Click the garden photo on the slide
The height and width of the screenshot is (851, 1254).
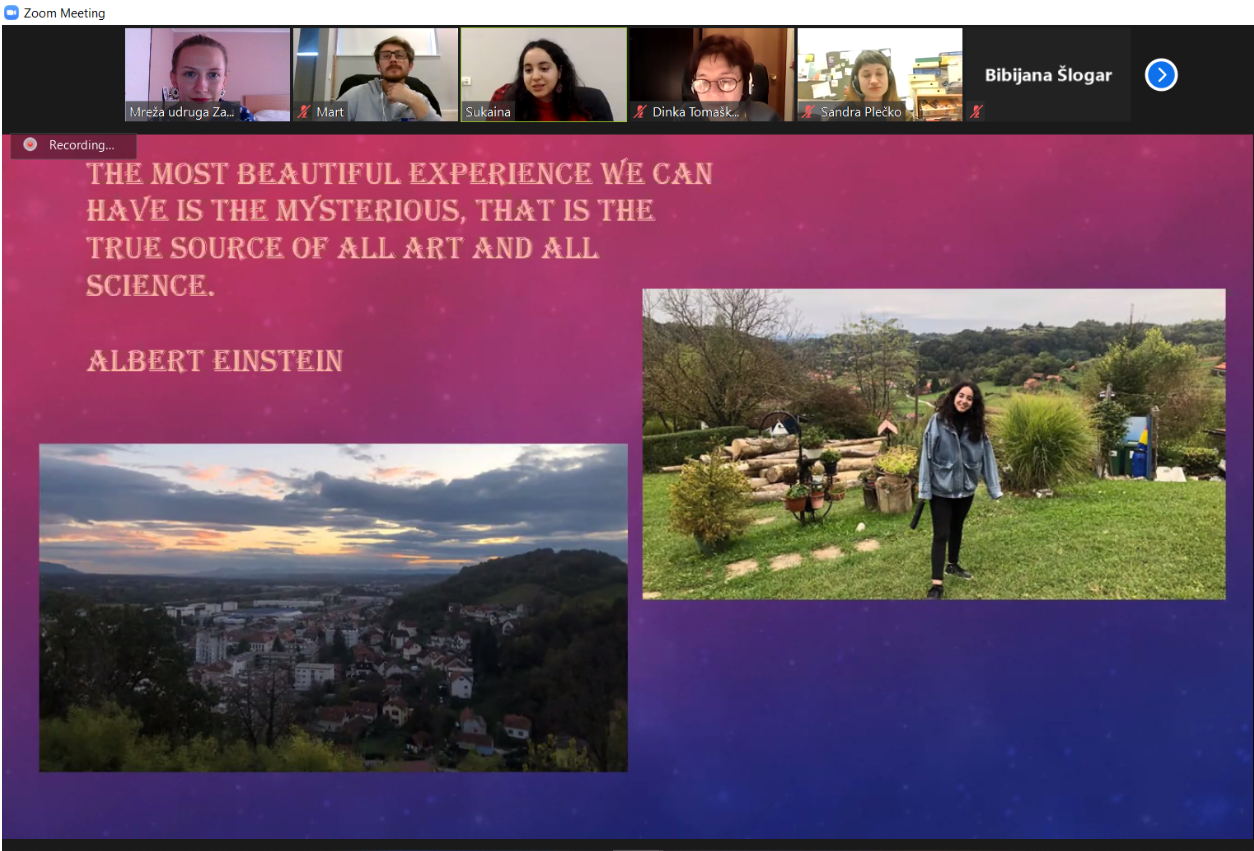pos(933,444)
